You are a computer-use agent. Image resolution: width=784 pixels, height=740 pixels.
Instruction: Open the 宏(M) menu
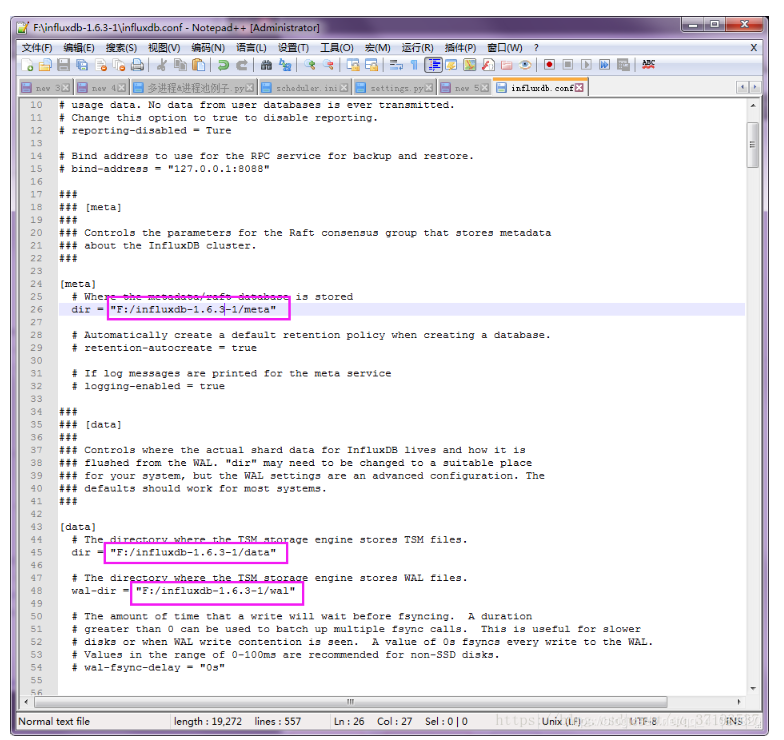pos(378,48)
